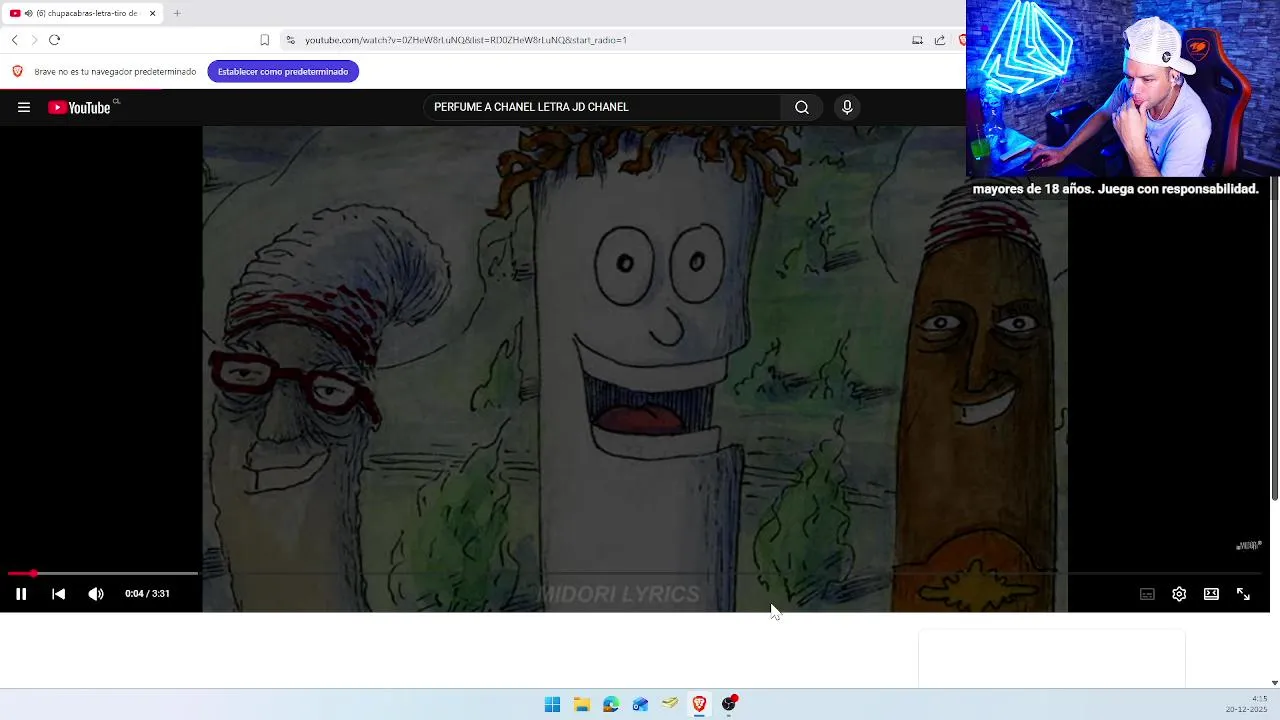Select the youtube.com URL address

(x=466, y=40)
